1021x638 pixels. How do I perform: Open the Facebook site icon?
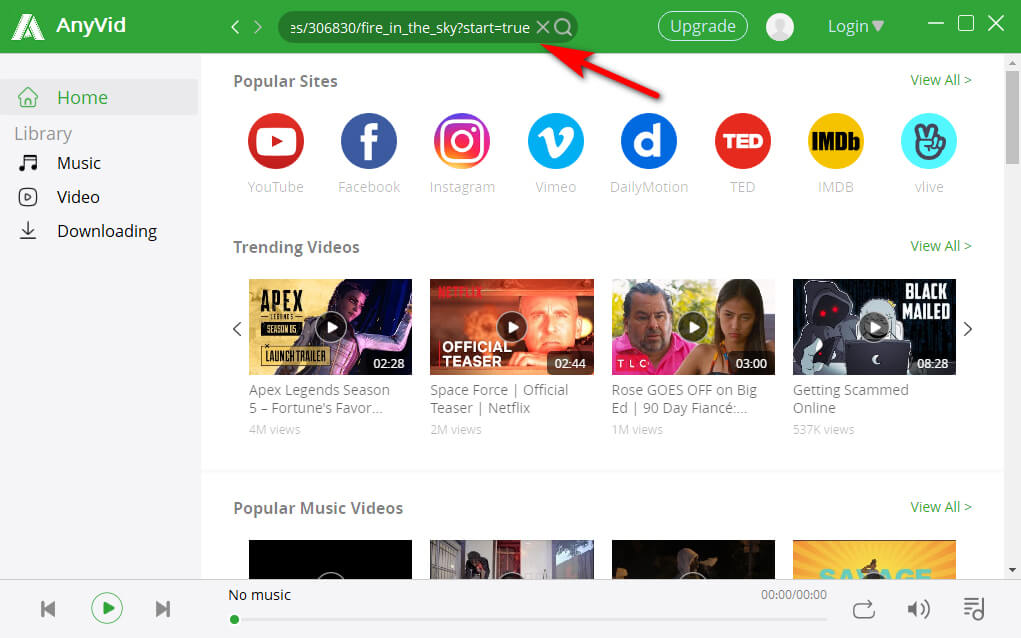pos(369,141)
